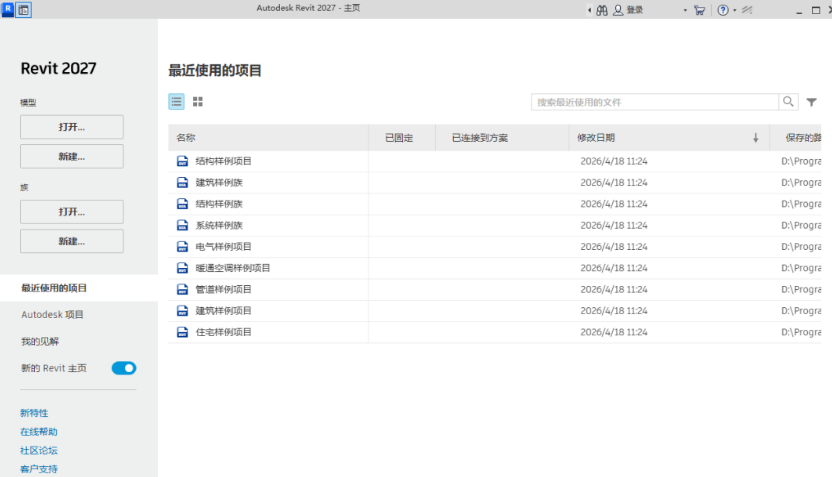This screenshot has width=832, height=477.
Task: Toggle the 新的 Revit 主页 switch
Action: (124, 368)
